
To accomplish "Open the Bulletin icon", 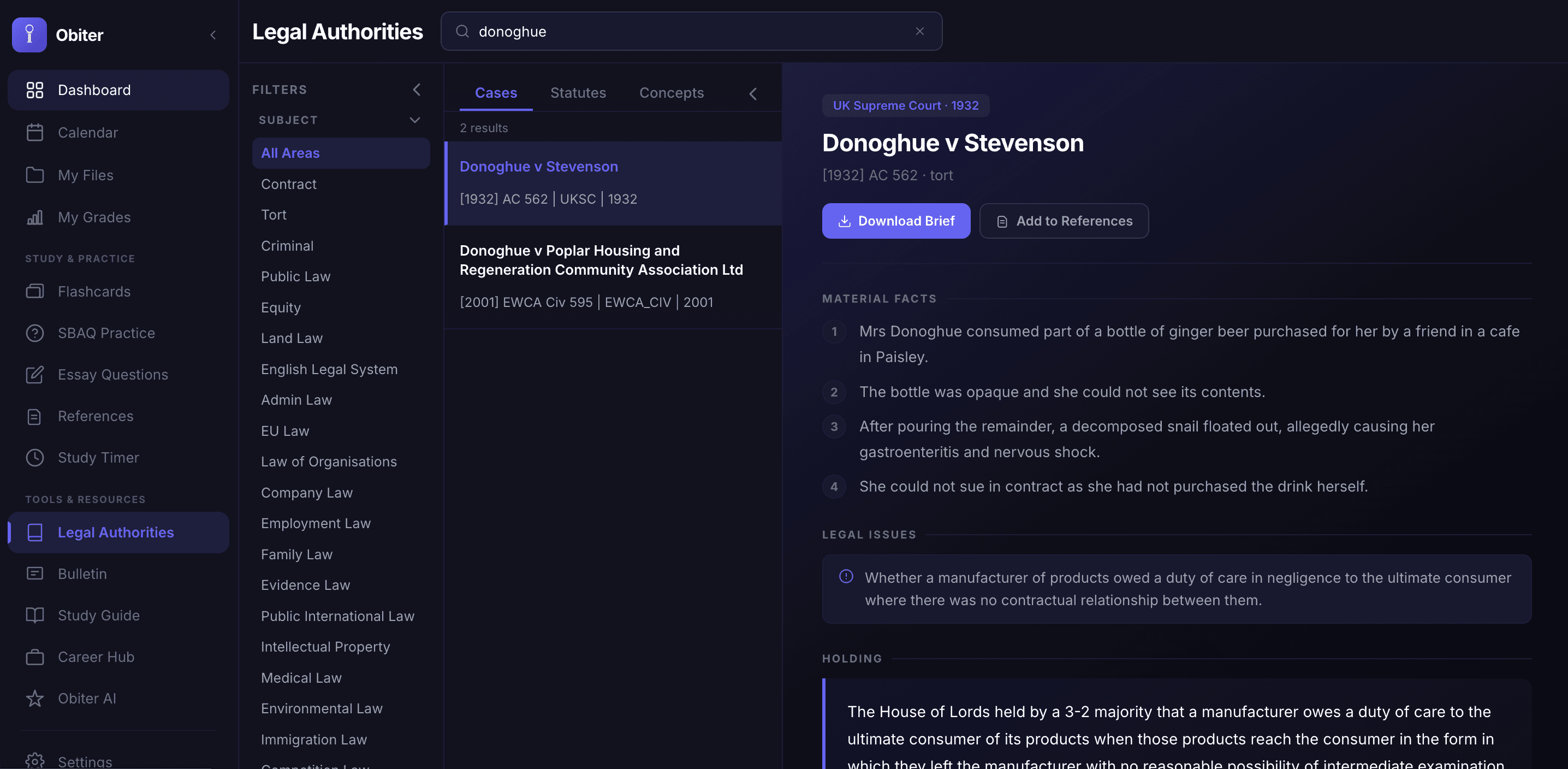I will click(x=35, y=574).
